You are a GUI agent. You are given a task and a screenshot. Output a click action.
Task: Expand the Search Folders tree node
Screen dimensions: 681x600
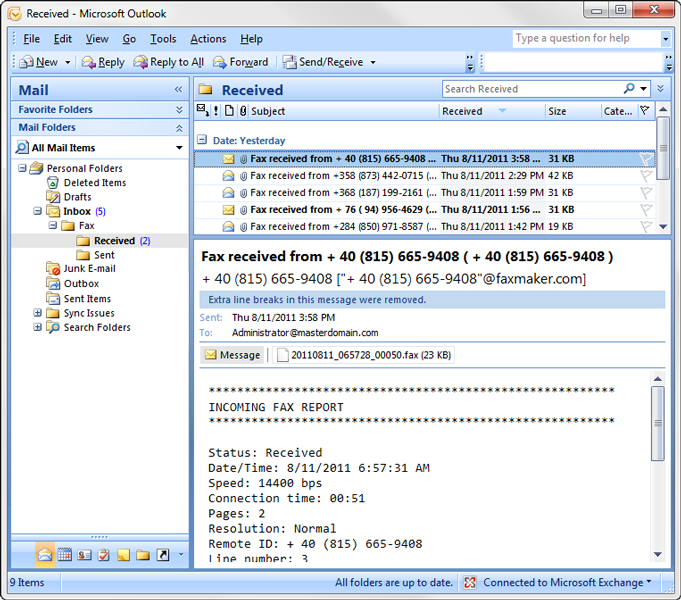pyautogui.click(x=38, y=327)
